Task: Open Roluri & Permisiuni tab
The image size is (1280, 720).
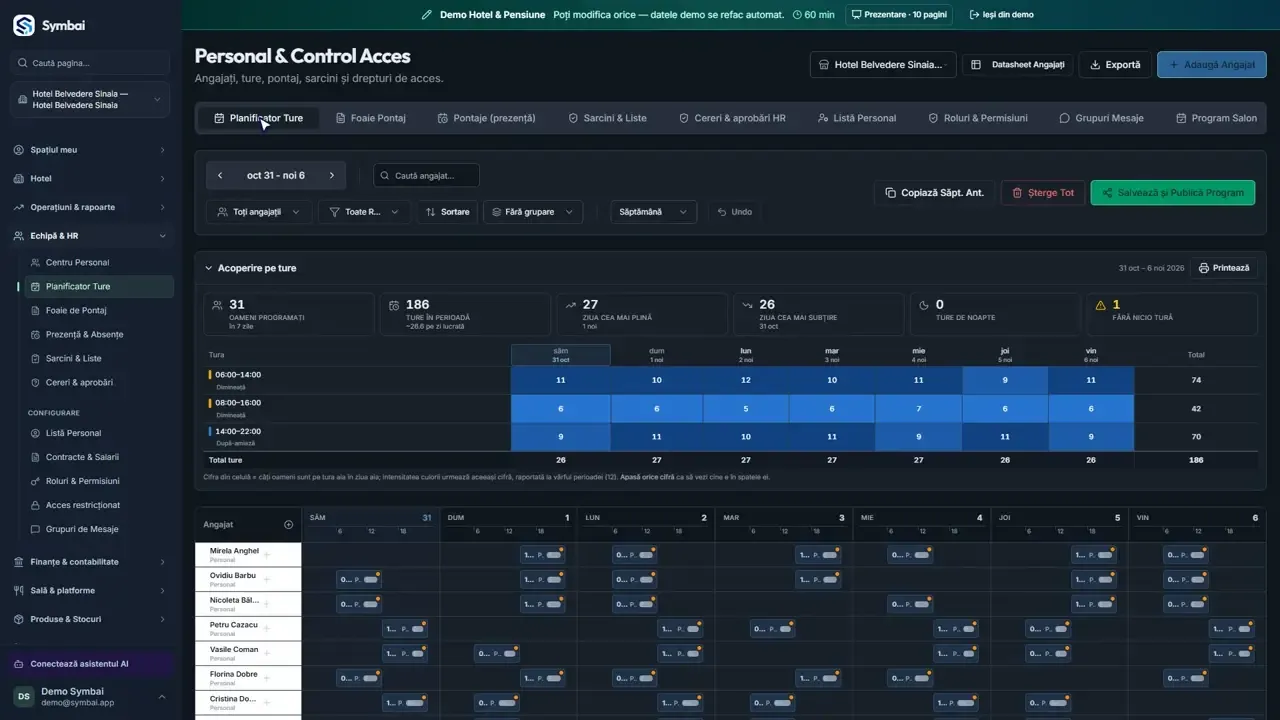Action: point(977,118)
